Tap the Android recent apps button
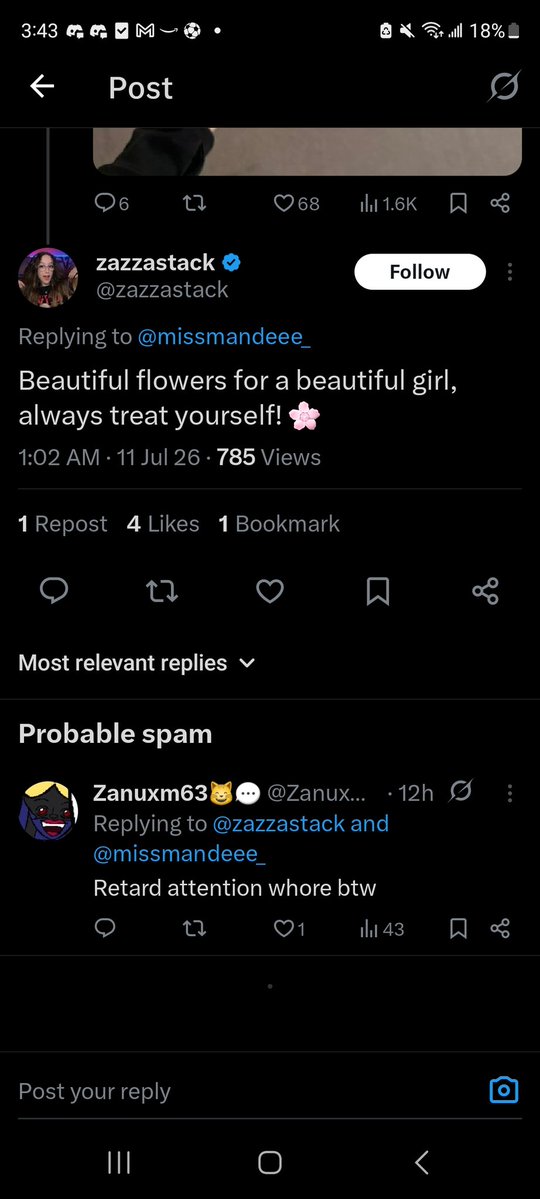Viewport: 540px width, 1199px height. [x=119, y=1163]
